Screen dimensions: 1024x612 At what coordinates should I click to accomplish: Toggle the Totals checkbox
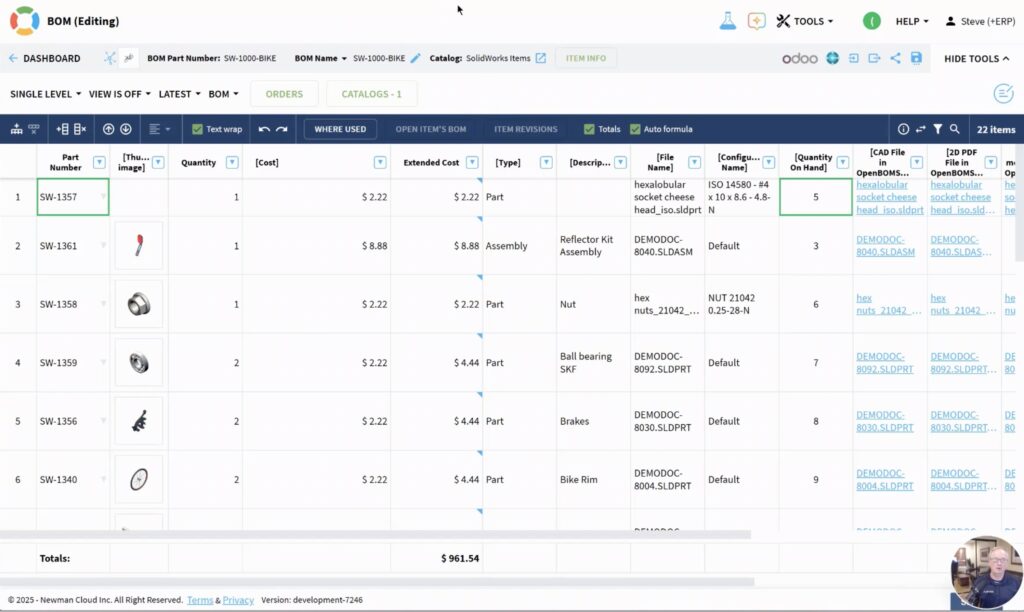tap(589, 129)
